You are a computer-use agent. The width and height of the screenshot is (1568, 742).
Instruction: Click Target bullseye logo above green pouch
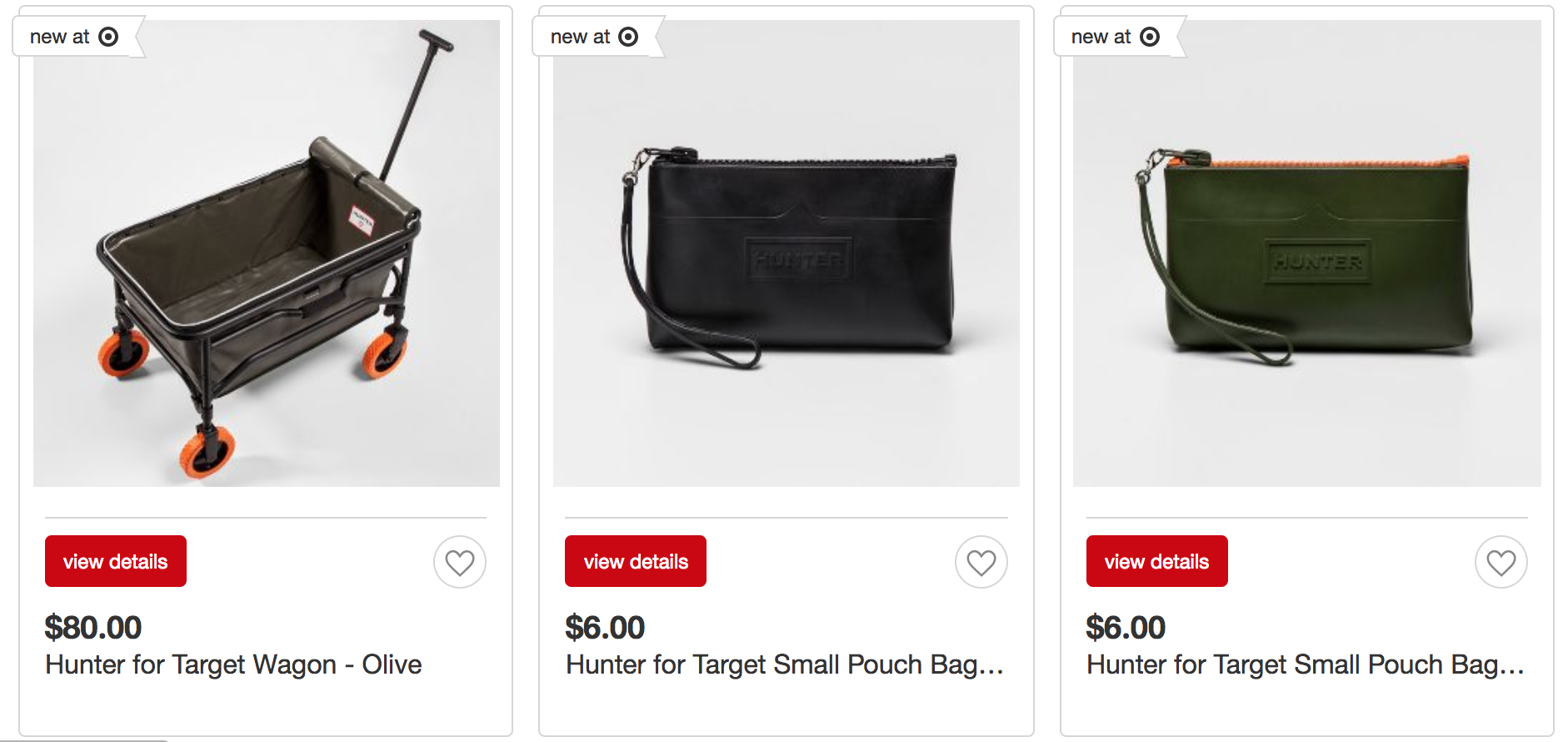point(1149,37)
